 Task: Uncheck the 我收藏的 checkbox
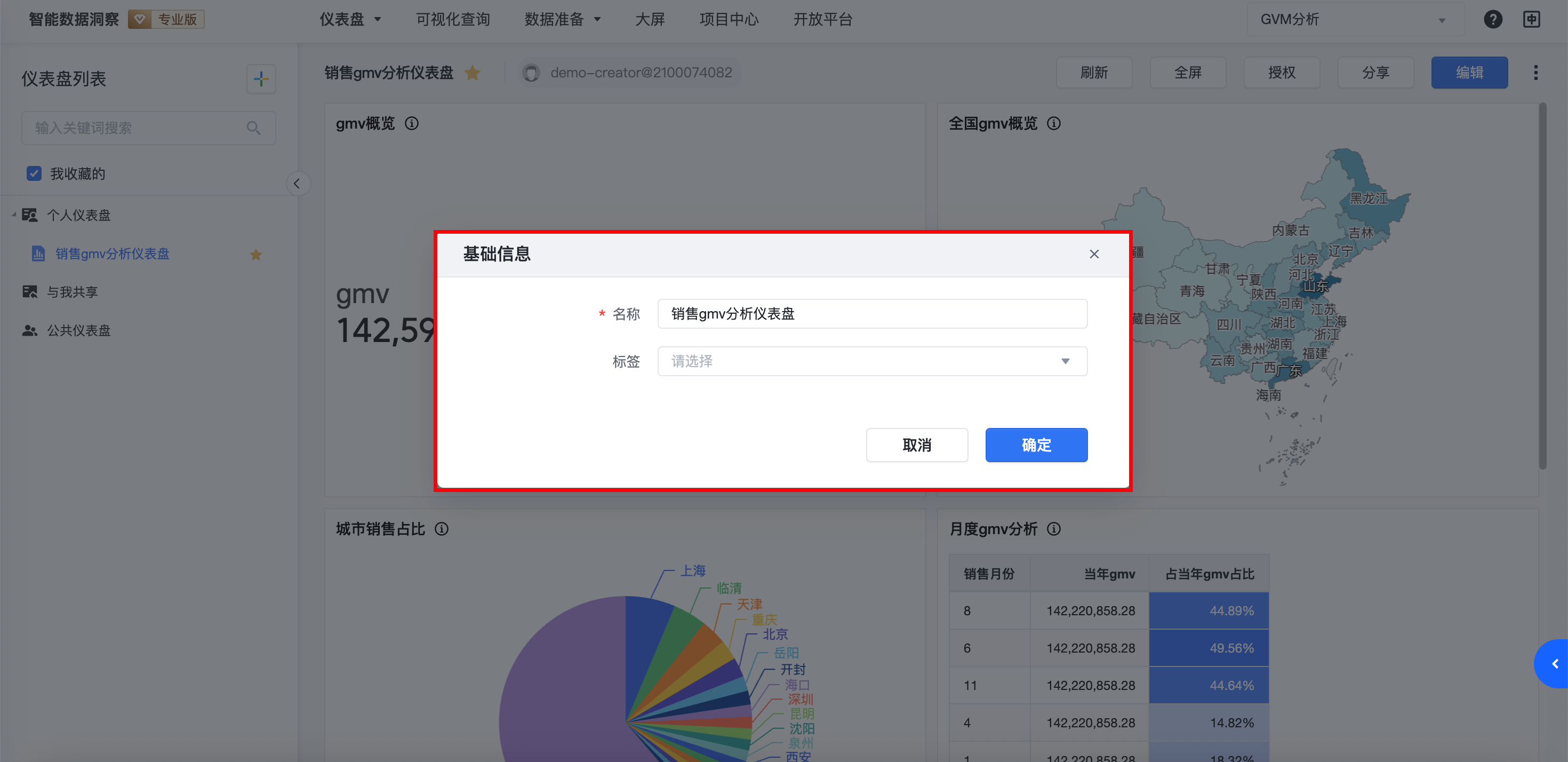click(34, 173)
